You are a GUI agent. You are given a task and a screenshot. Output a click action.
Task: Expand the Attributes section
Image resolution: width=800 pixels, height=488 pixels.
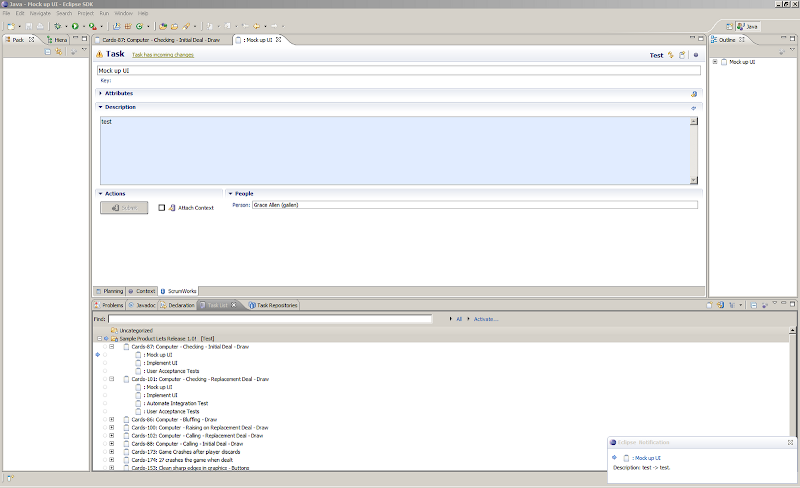coord(100,93)
